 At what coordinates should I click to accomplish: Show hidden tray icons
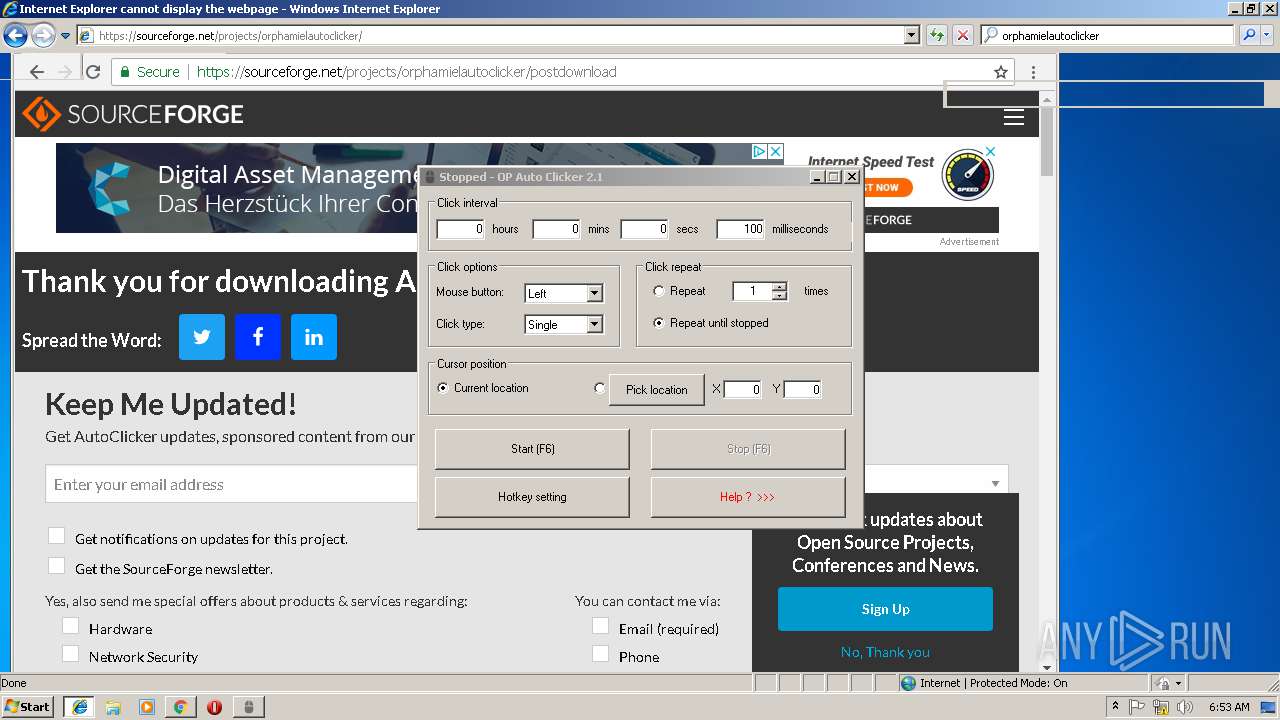click(x=1115, y=707)
